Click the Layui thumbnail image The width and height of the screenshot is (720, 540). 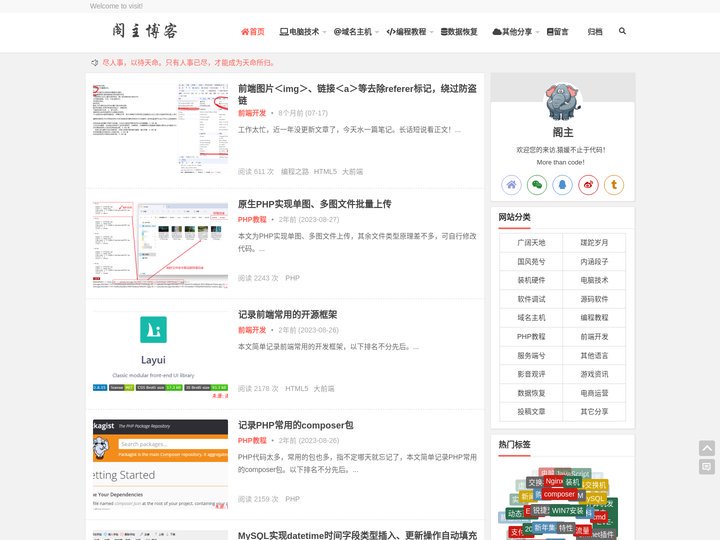(x=160, y=355)
